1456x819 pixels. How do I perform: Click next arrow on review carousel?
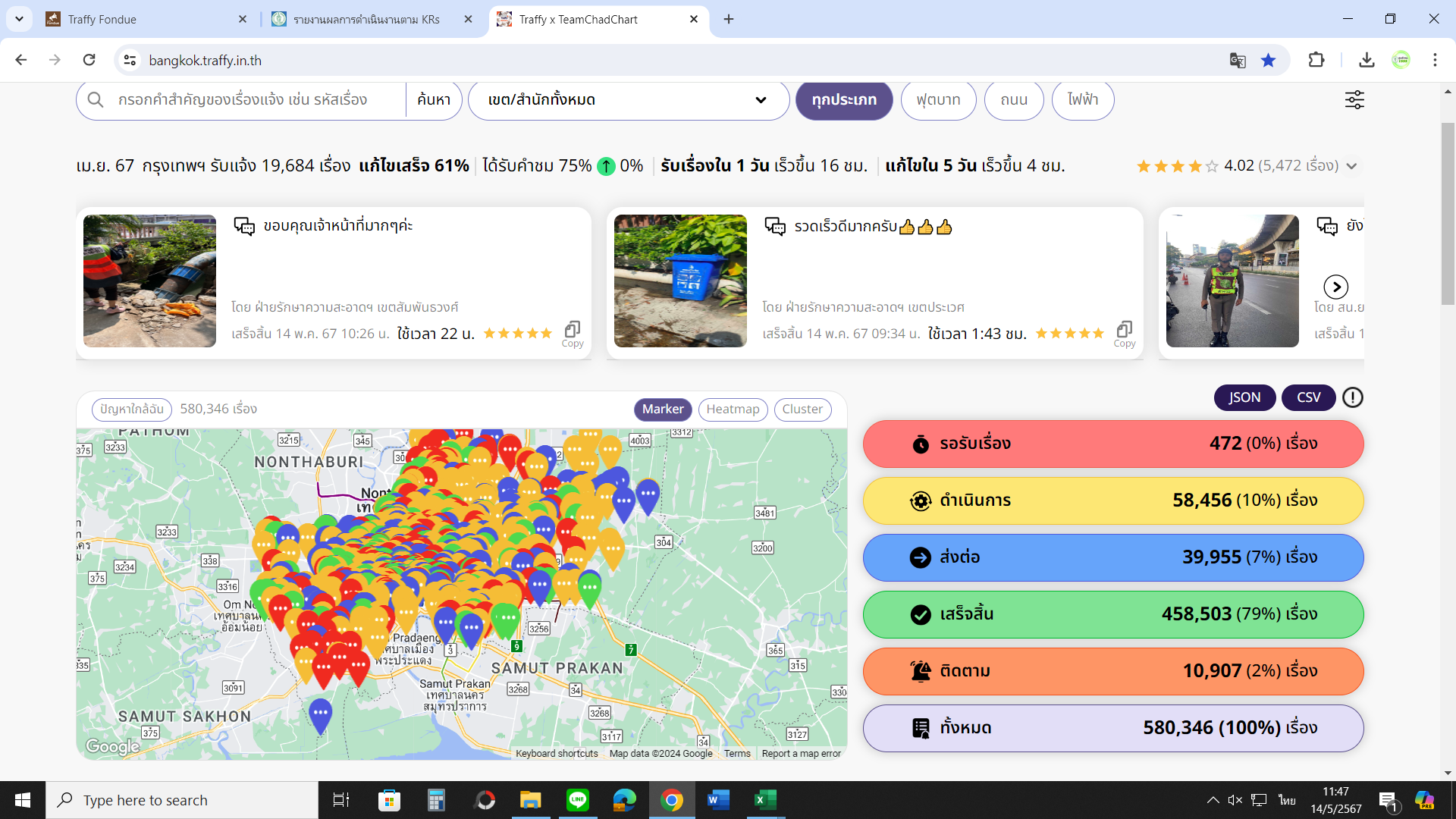(1335, 287)
